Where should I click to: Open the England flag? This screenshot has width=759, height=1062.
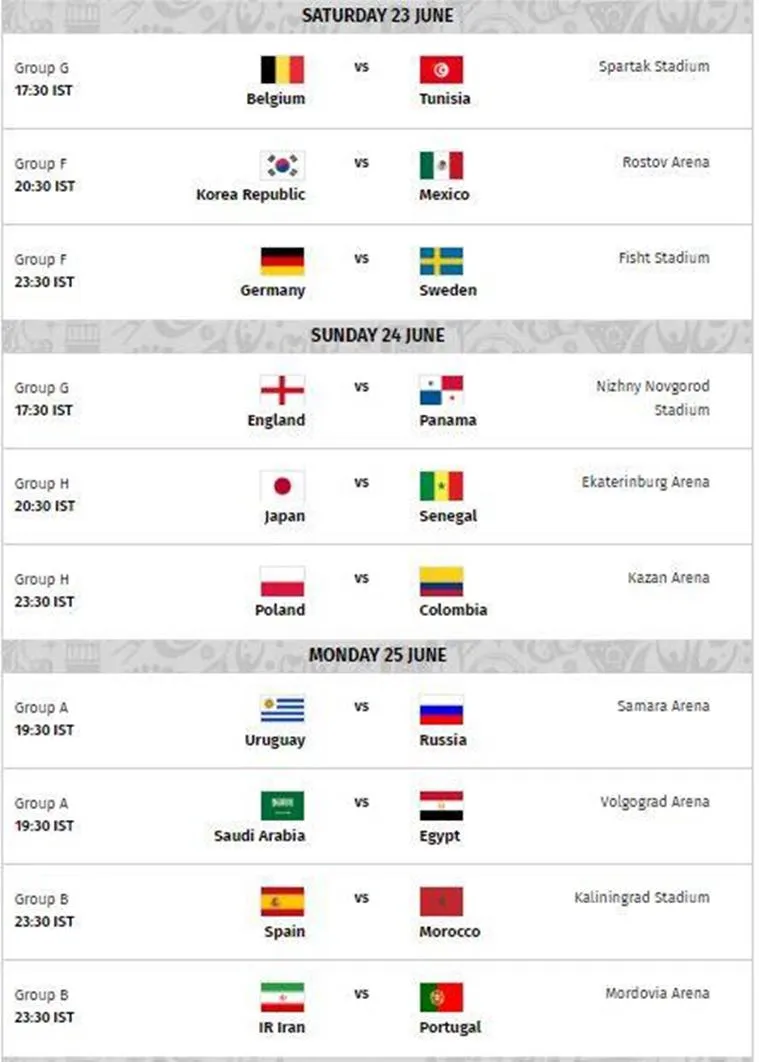click(282, 390)
